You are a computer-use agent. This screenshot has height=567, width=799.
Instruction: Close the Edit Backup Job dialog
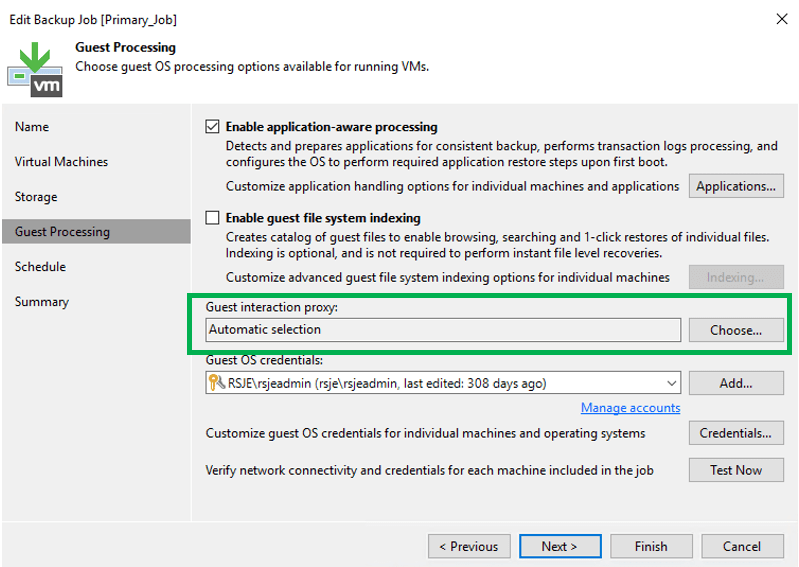pyautogui.click(x=779, y=19)
